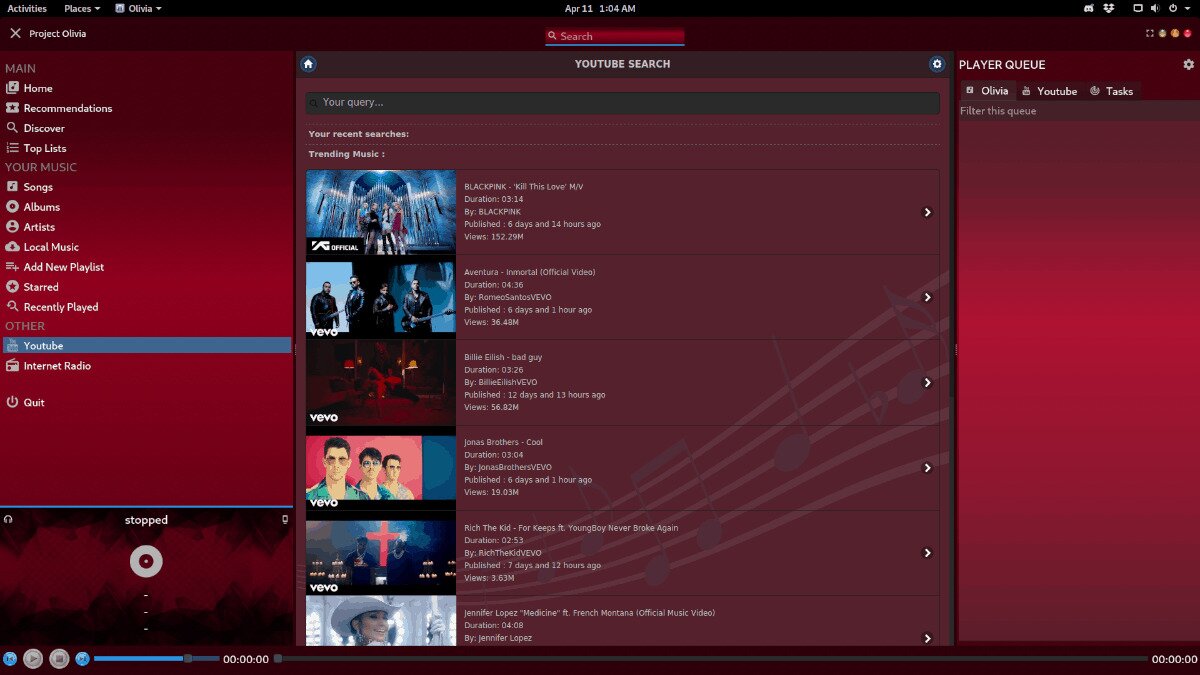Open the Albums library
This screenshot has width=1200, height=675.
coord(146,207)
